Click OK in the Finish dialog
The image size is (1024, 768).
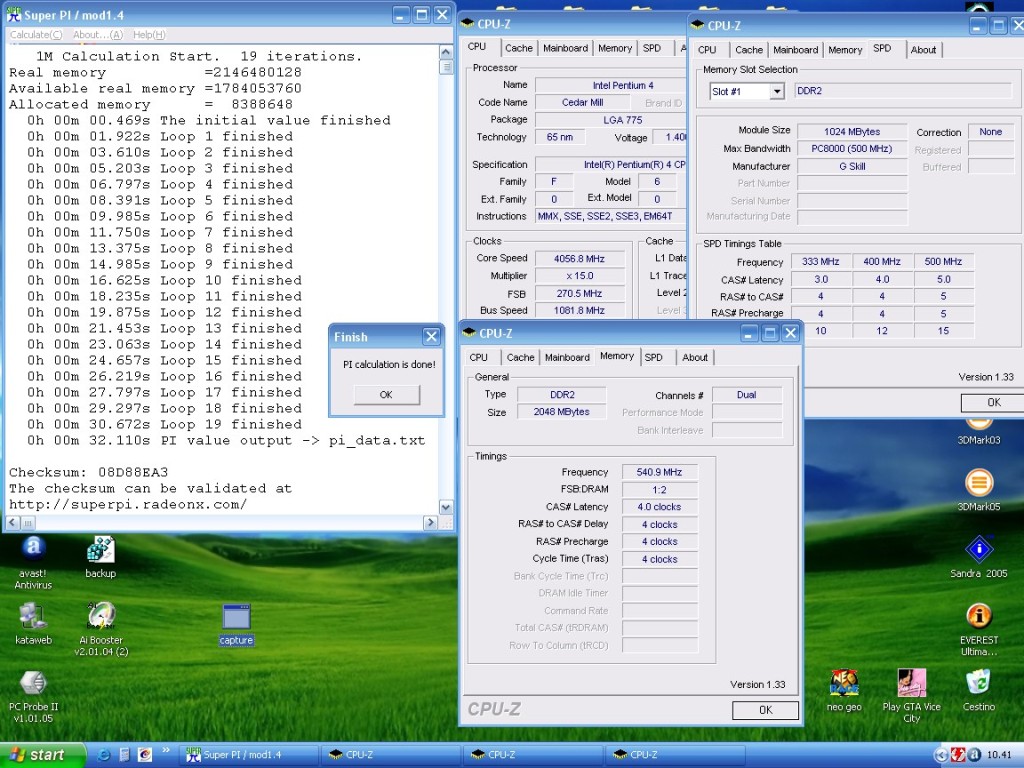click(386, 394)
